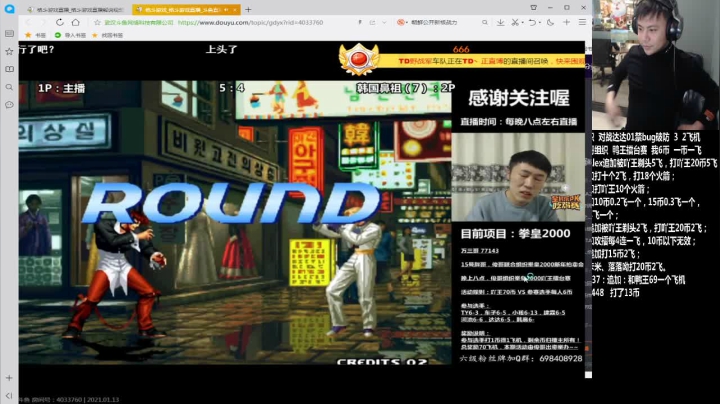Image resolution: width=720 pixels, height=404 pixels.
Task: Click the red medal badge icon above the stream
Action: click(x=359, y=60)
